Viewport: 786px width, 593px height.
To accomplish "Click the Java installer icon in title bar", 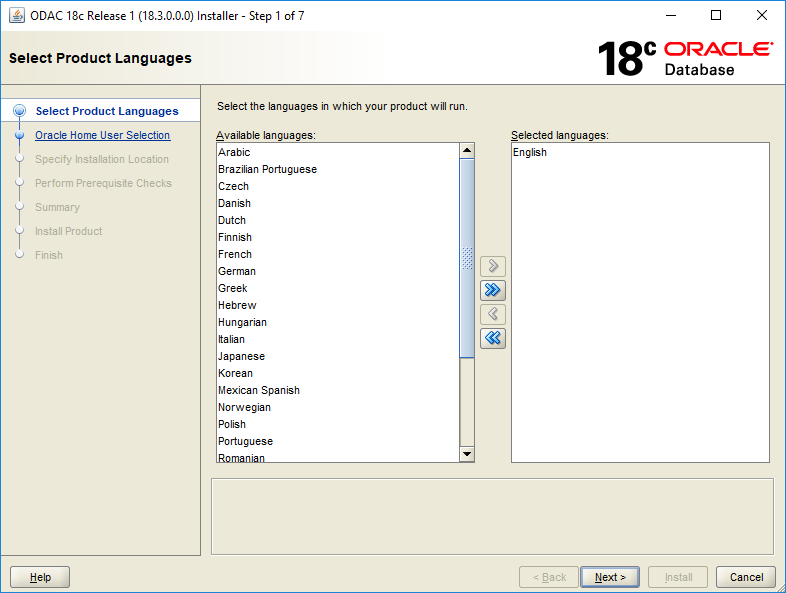I will click(17, 16).
